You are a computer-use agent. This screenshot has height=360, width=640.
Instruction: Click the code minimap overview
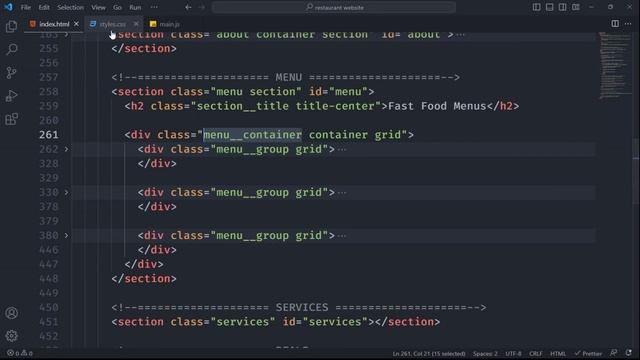[x=616, y=65]
